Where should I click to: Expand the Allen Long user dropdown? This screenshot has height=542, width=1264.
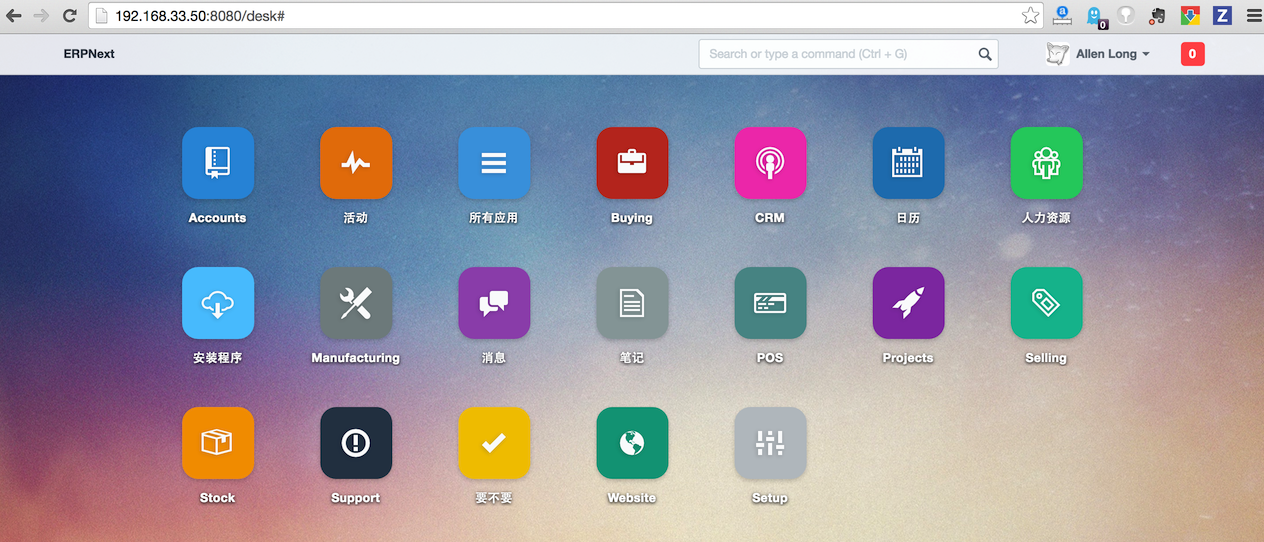click(1111, 54)
